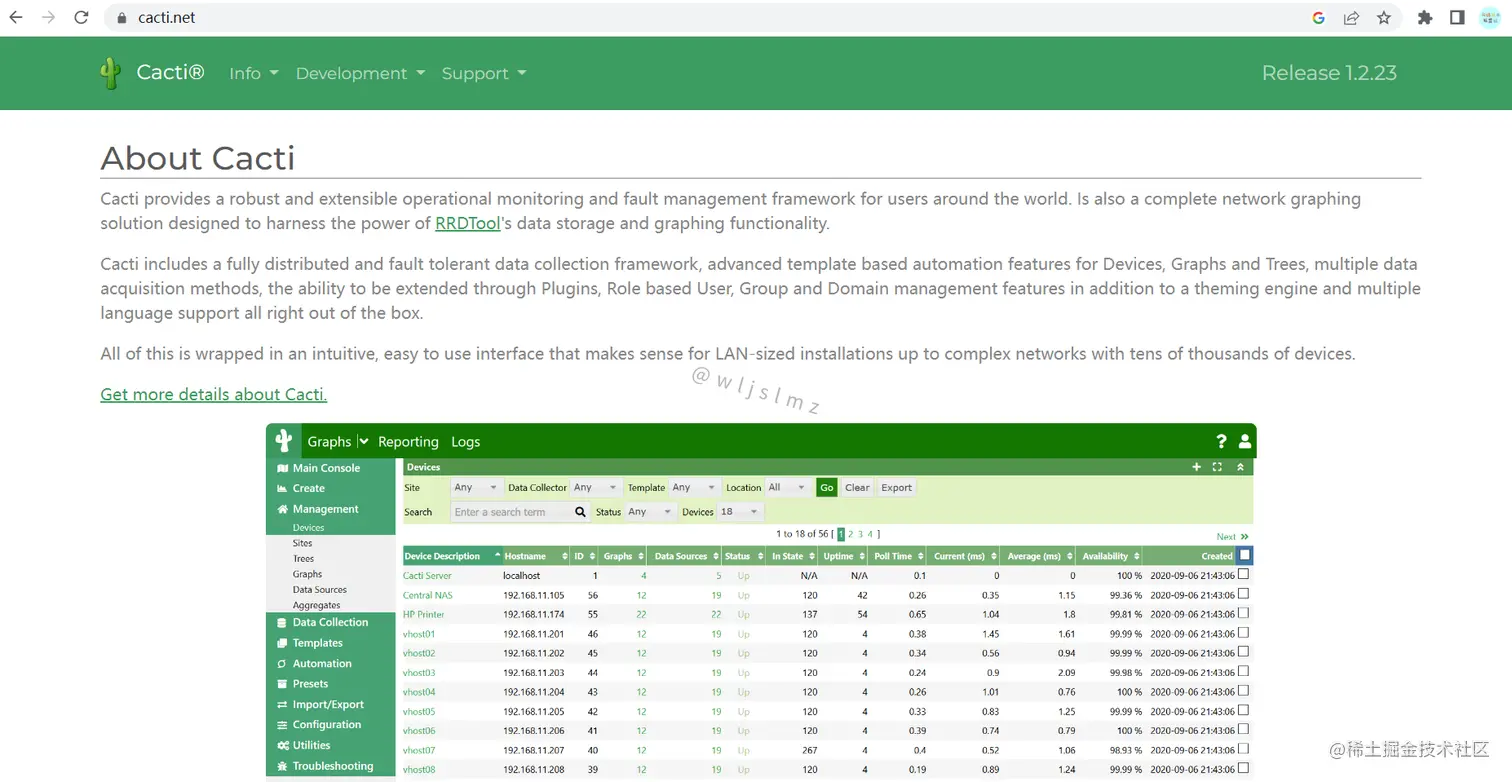Expand the Graphs tab chevron
The height and width of the screenshot is (782, 1512).
tap(364, 441)
